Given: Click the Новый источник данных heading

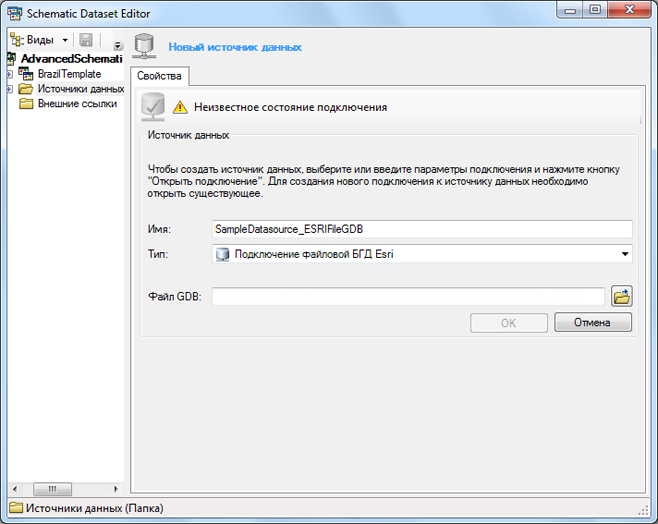Looking at the screenshot, I should (x=235, y=47).
